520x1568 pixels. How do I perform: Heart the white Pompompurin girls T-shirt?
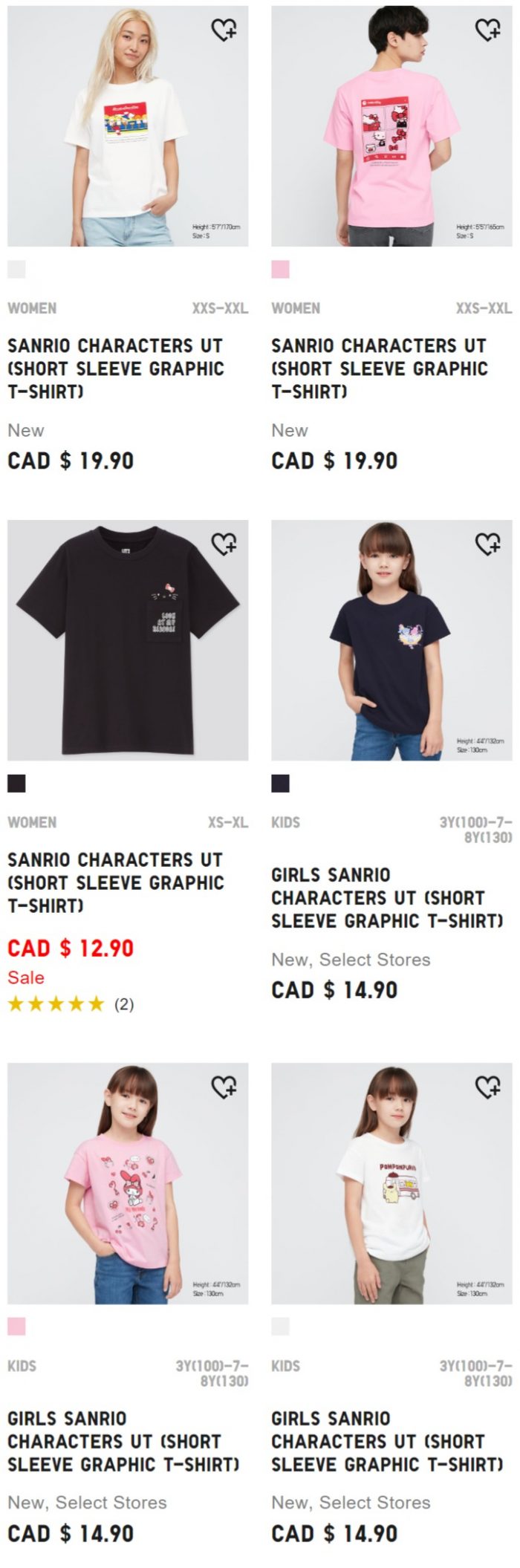pos(487,1087)
